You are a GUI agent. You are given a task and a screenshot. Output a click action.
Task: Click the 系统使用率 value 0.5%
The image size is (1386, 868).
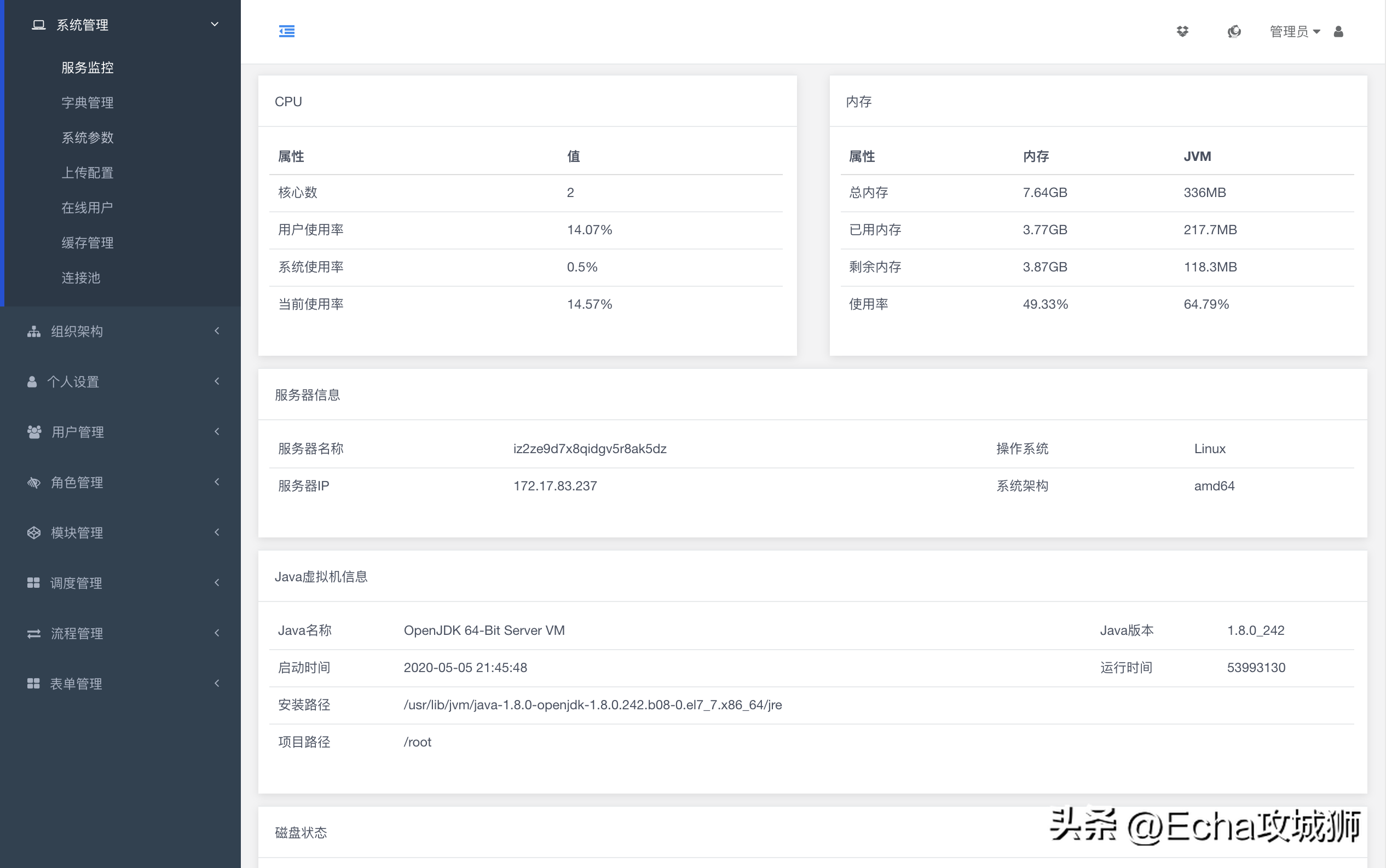[582, 267]
